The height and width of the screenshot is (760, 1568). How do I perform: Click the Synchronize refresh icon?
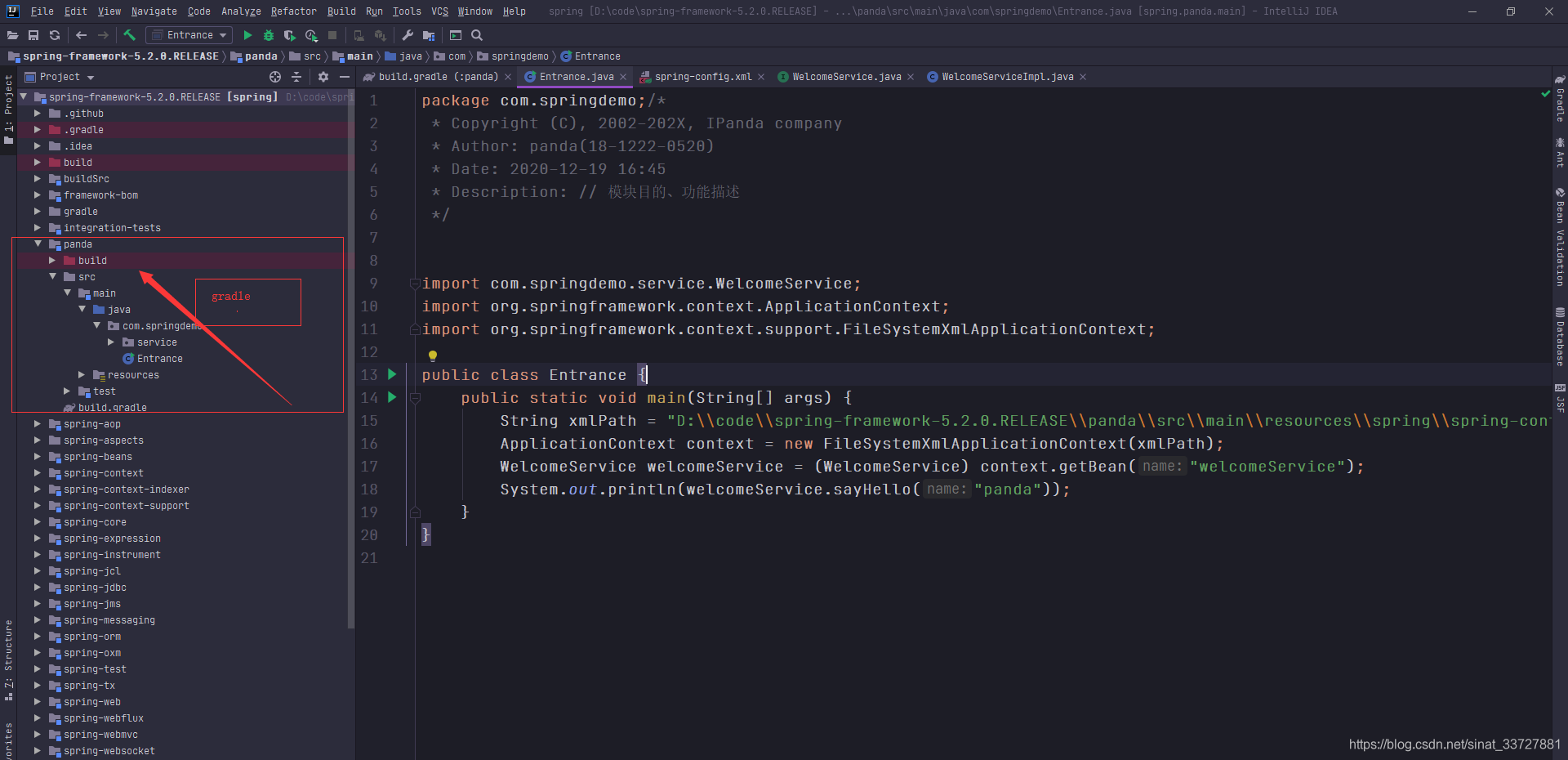tap(55, 35)
